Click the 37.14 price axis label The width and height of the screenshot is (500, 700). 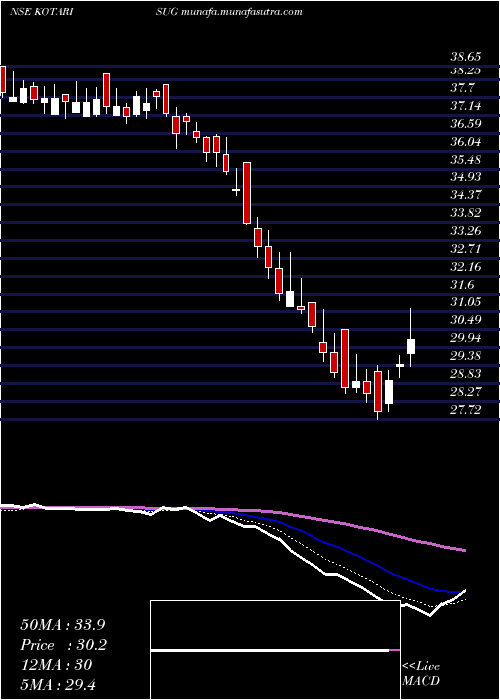click(x=467, y=106)
